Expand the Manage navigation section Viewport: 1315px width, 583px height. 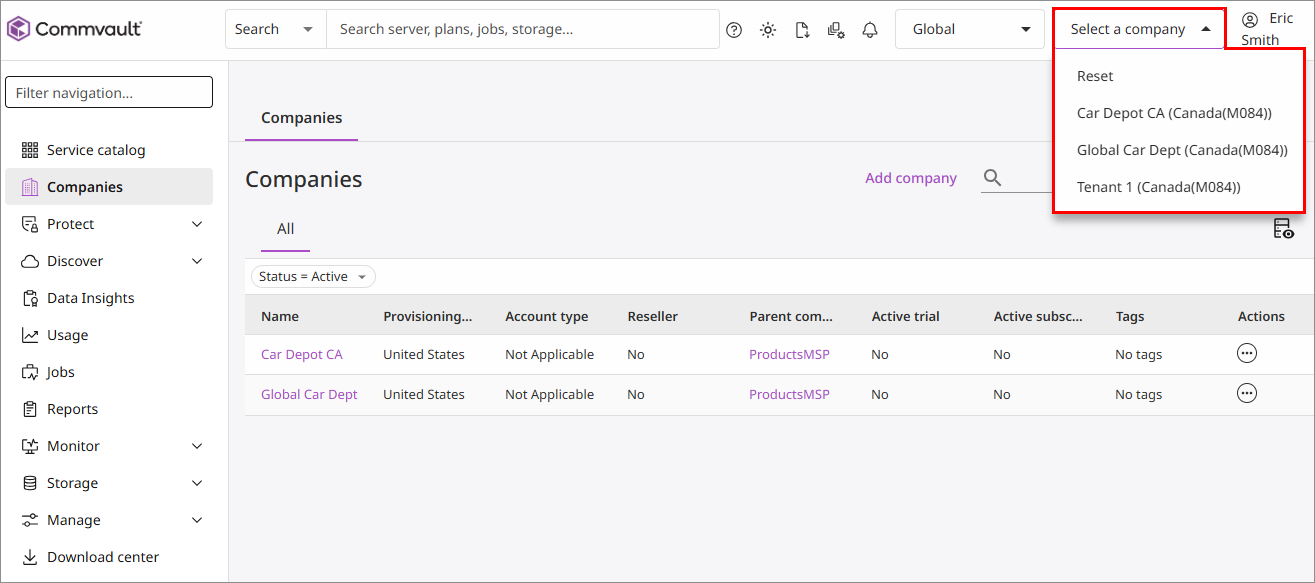click(x=197, y=520)
